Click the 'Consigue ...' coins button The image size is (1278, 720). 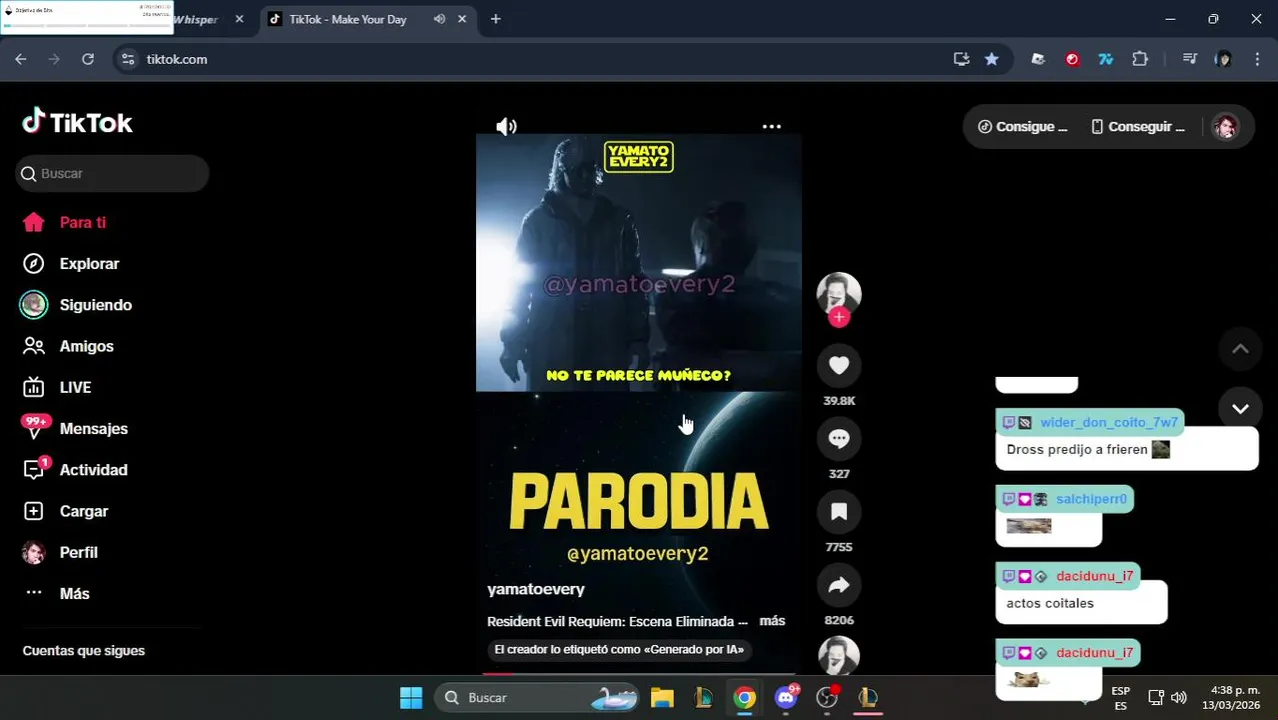1022,127
